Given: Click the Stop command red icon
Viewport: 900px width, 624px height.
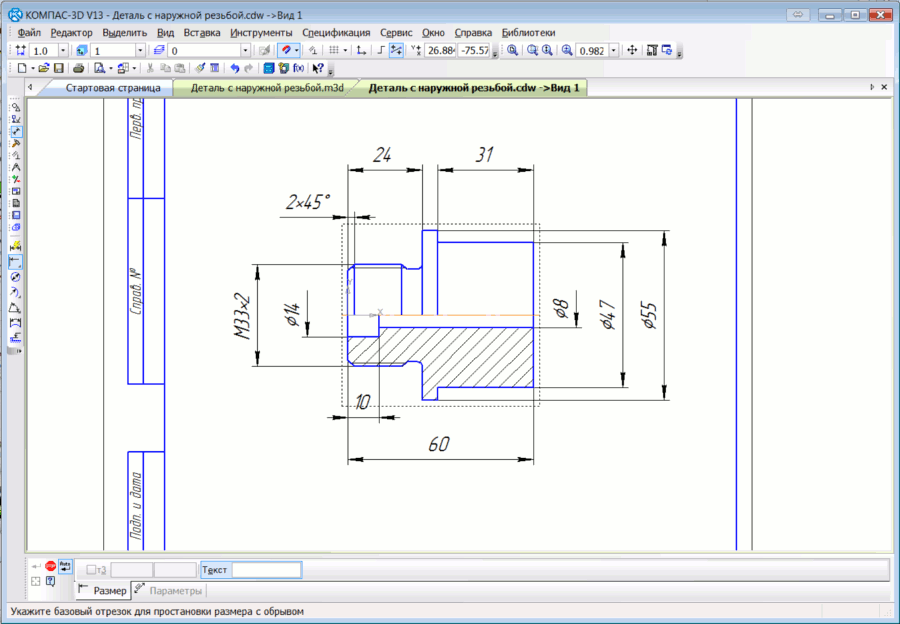Looking at the screenshot, I should tap(51, 567).
